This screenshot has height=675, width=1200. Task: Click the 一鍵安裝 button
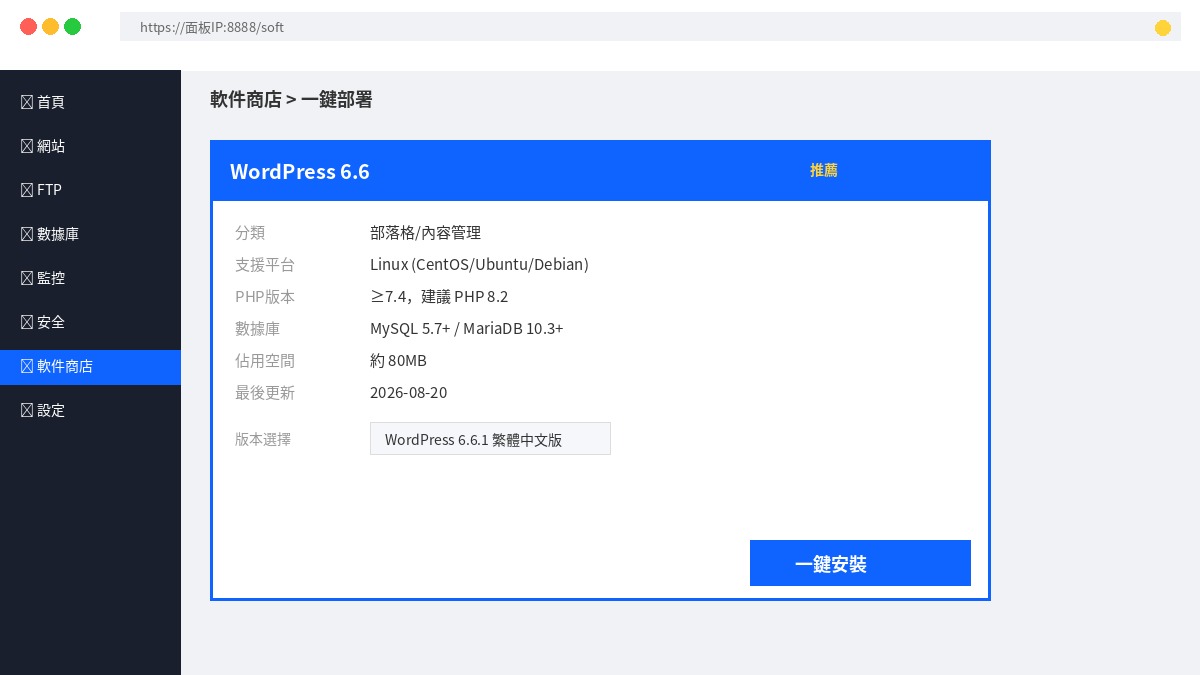[x=860, y=563]
